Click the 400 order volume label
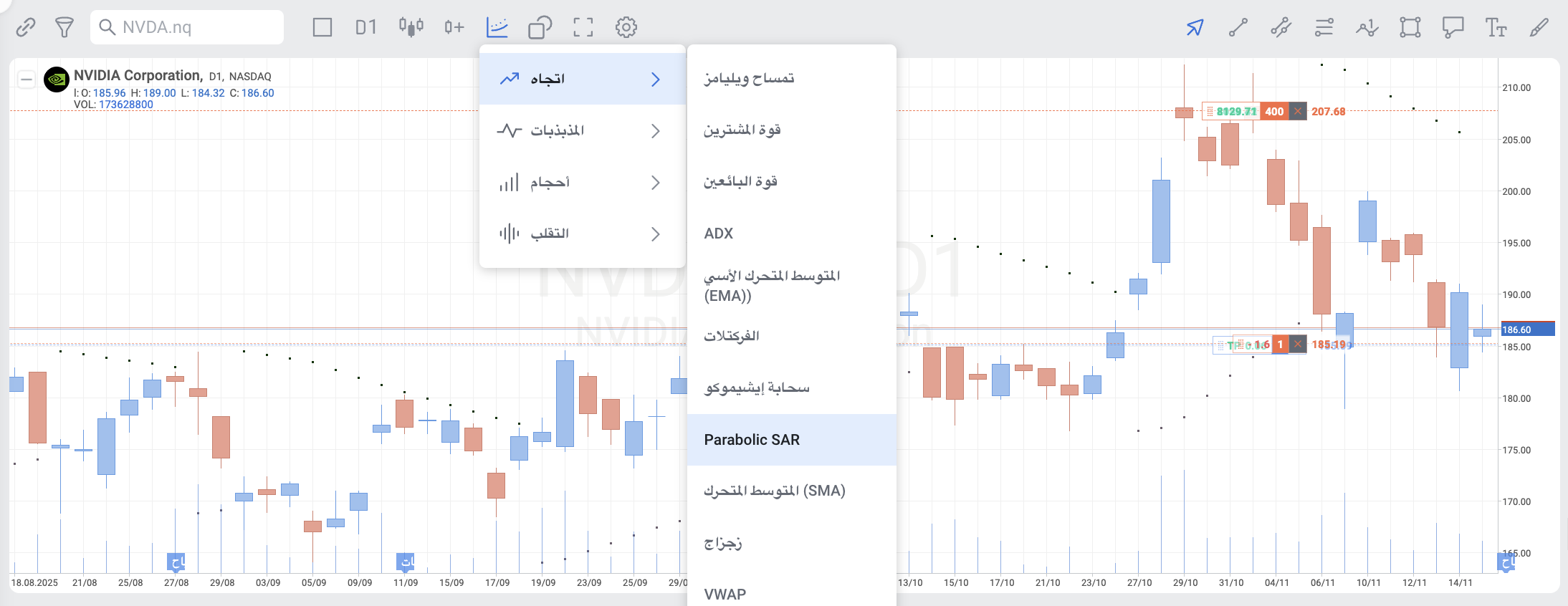The height and width of the screenshot is (606, 1568). pyautogui.click(x=1274, y=111)
